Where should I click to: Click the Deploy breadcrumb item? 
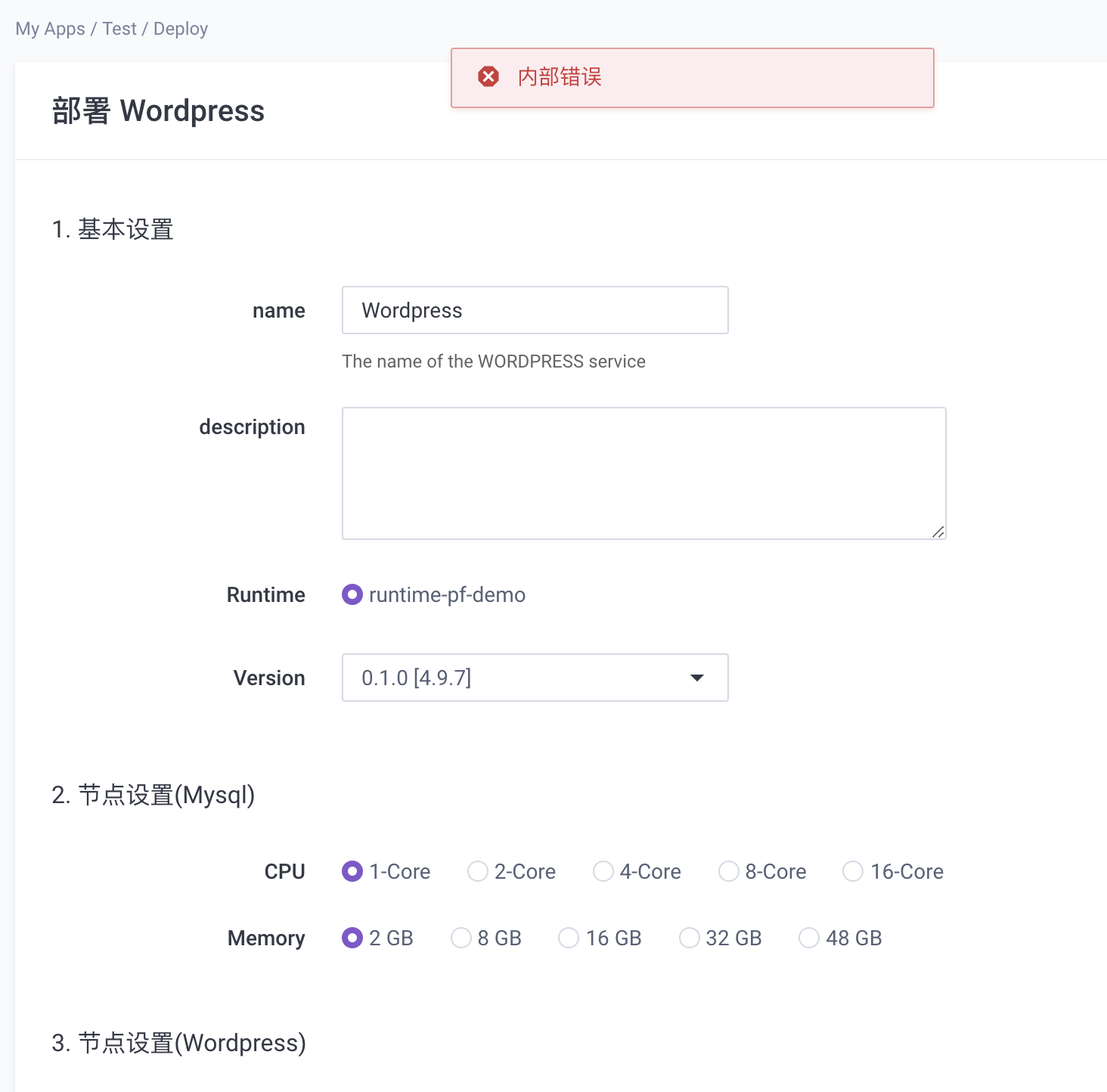181,28
